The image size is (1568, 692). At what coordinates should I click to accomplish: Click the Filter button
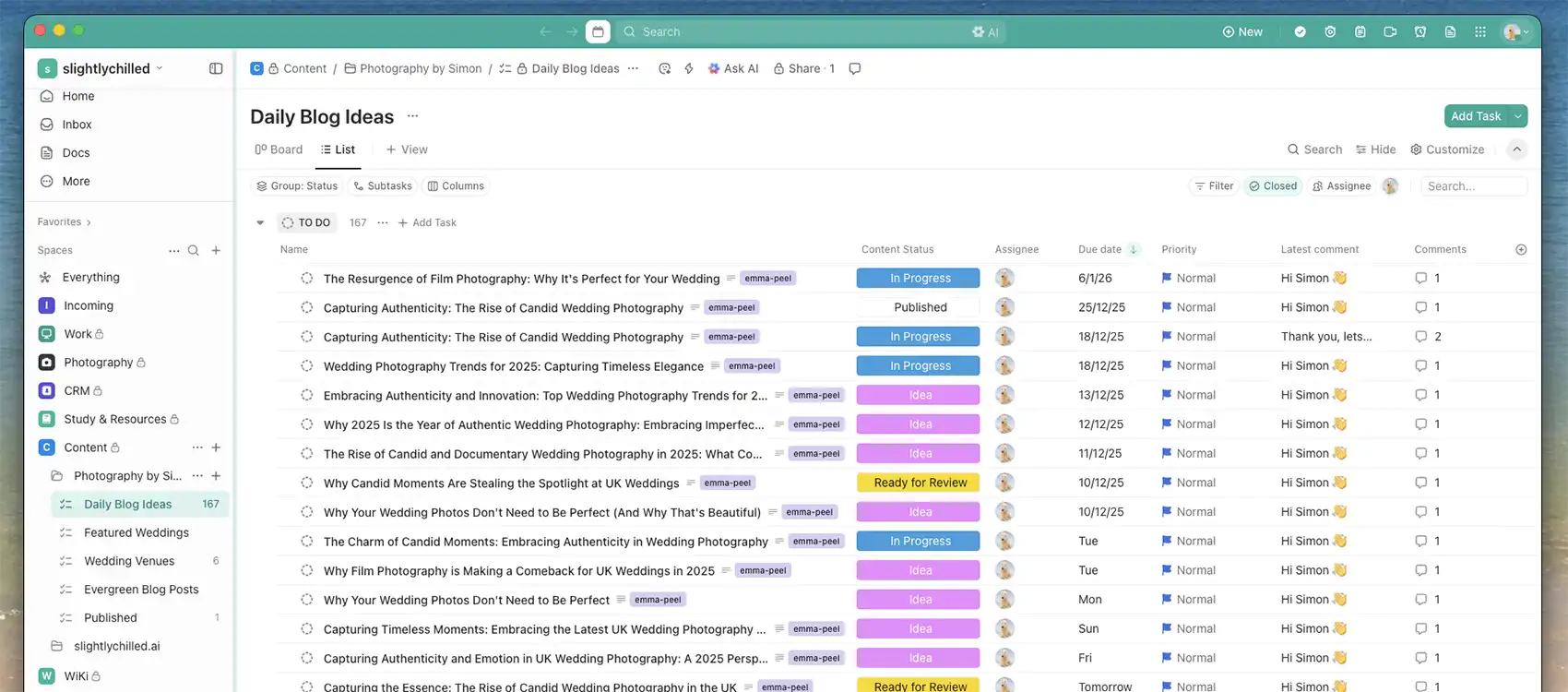click(x=1214, y=186)
